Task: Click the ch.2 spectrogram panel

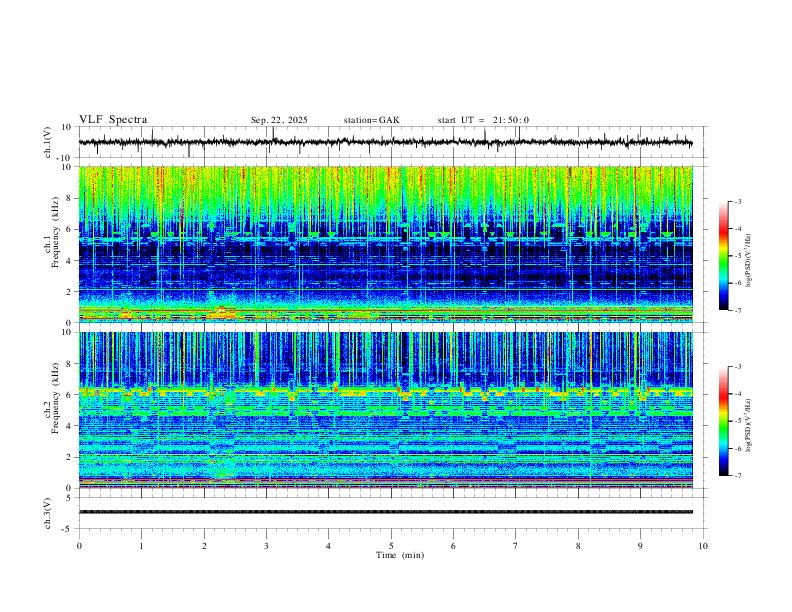Action: 385,410
